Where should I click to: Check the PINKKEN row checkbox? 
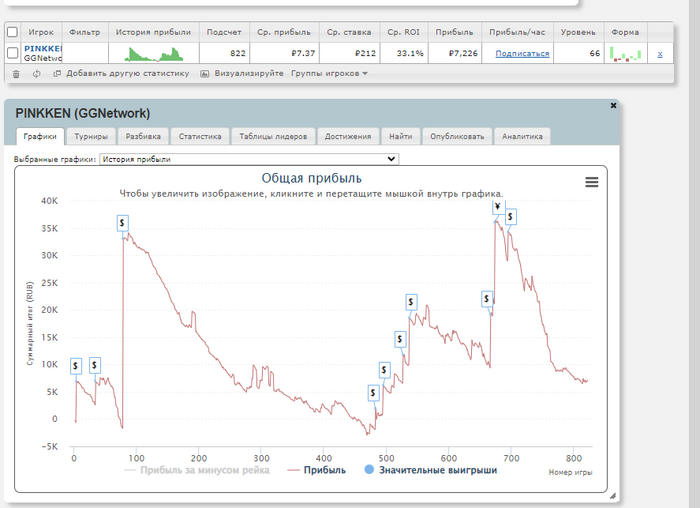(12, 53)
